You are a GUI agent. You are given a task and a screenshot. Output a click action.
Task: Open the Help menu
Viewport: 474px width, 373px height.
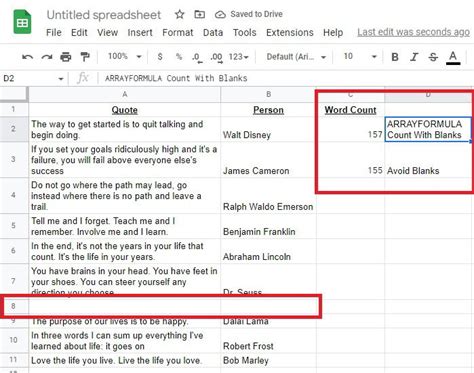(x=333, y=33)
